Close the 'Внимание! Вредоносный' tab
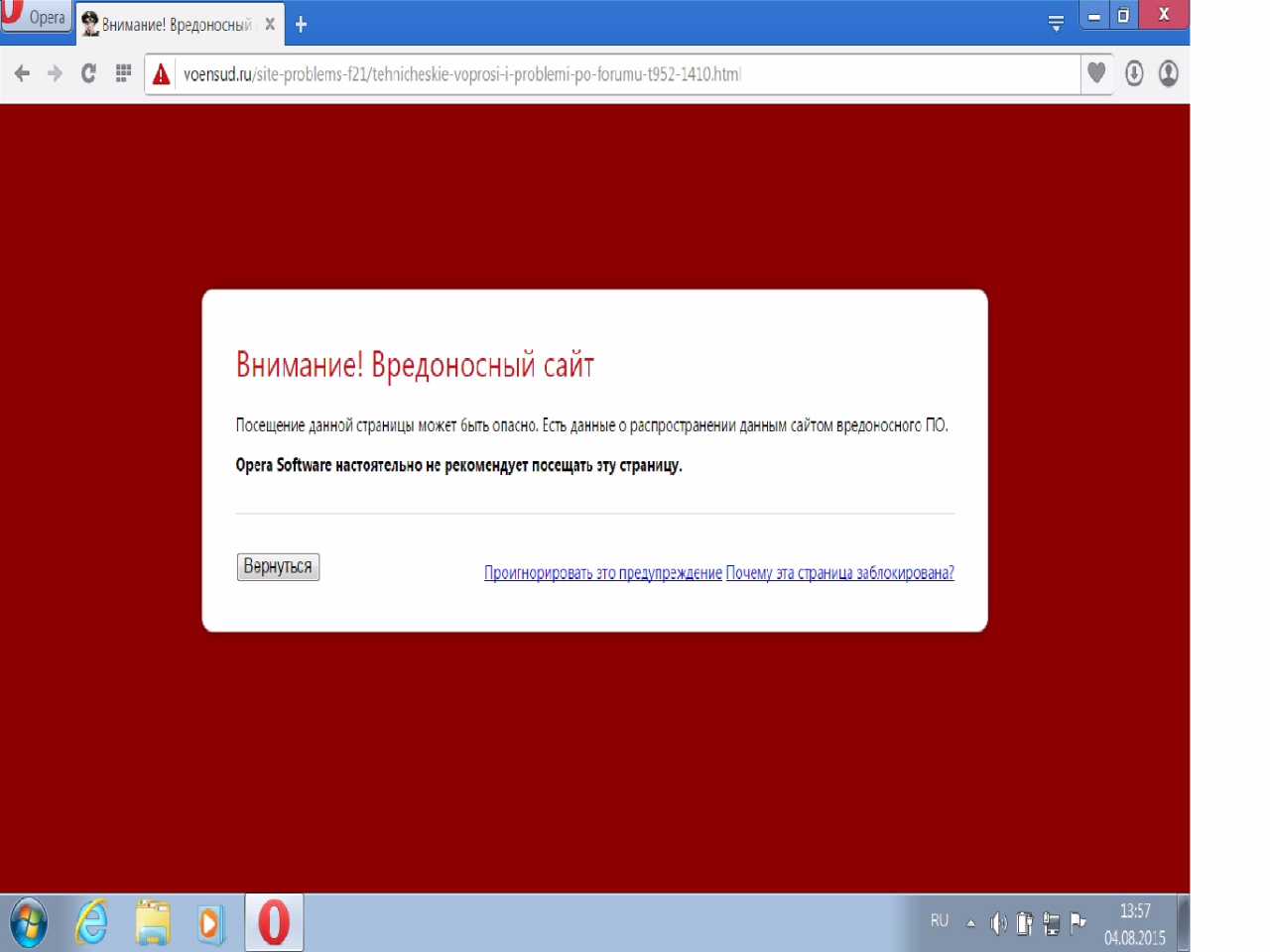 [x=270, y=25]
